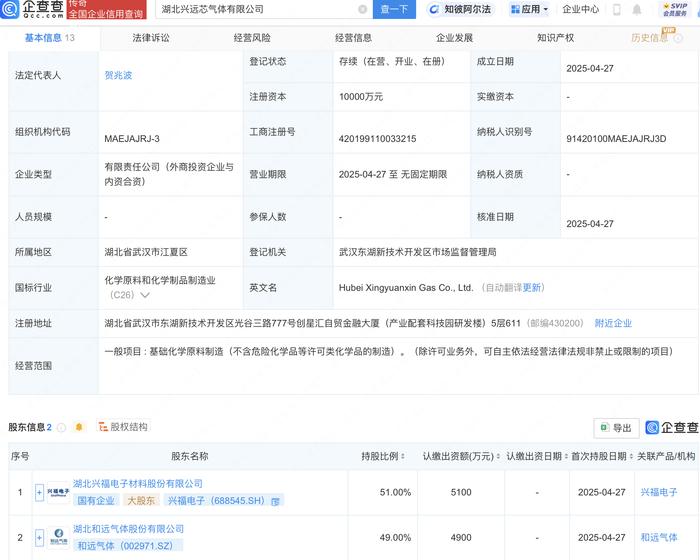700x560 pixels.
Task: Open the 附近企业 link
Action: click(613, 323)
